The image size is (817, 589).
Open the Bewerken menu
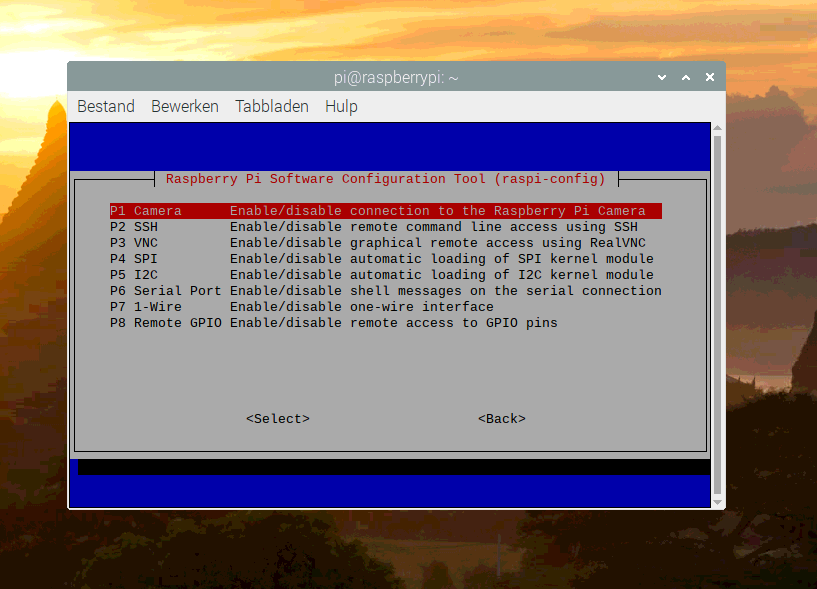184,106
